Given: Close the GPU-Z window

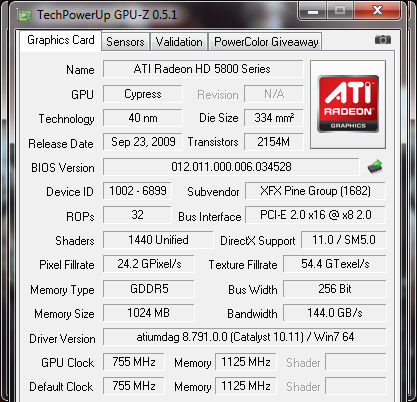Looking at the screenshot, I should (377, 11).
